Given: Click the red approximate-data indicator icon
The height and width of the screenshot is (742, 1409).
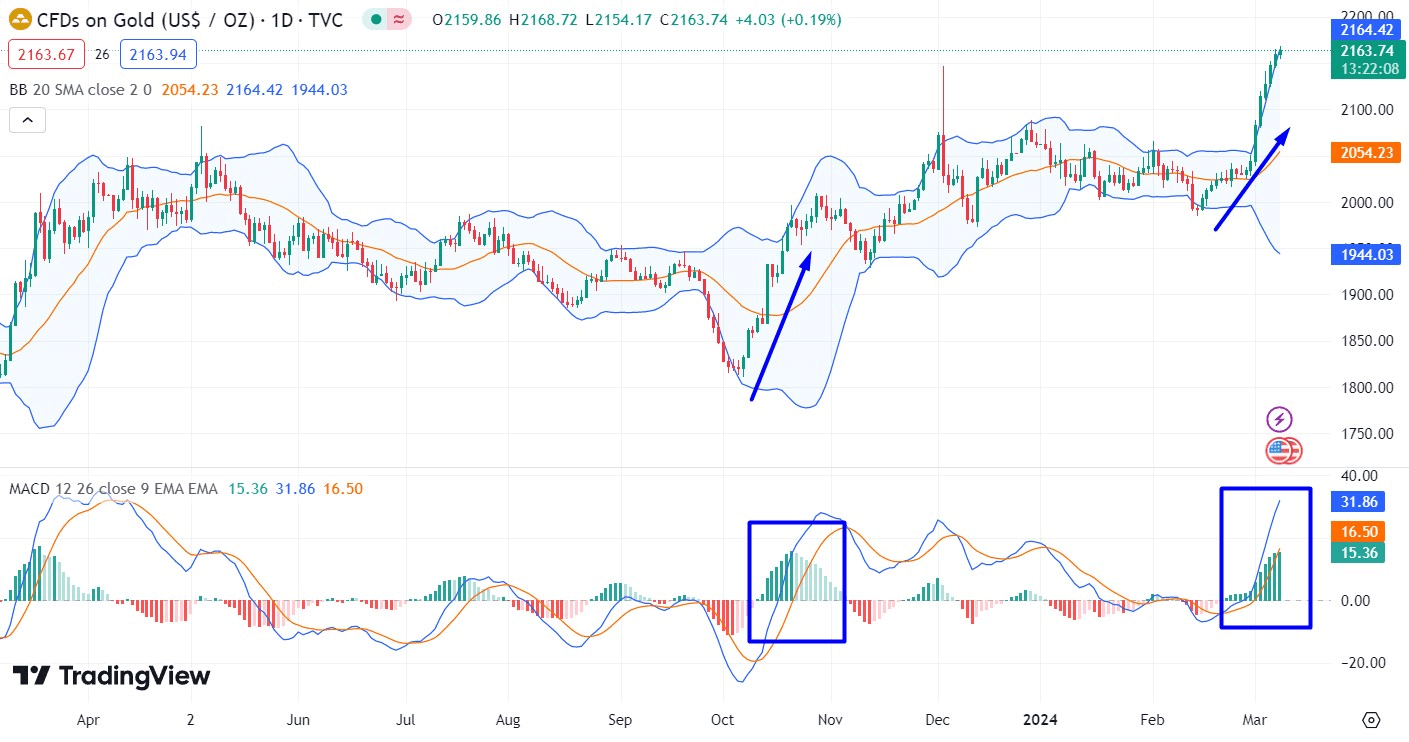Looking at the screenshot, I should (399, 20).
